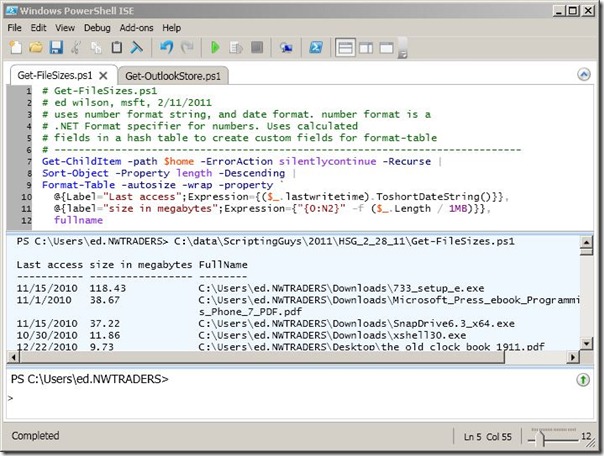Click the zoom value 12 in status bar
This screenshot has width=604, height=456.
pyautogui.click(x=586, y=436)
